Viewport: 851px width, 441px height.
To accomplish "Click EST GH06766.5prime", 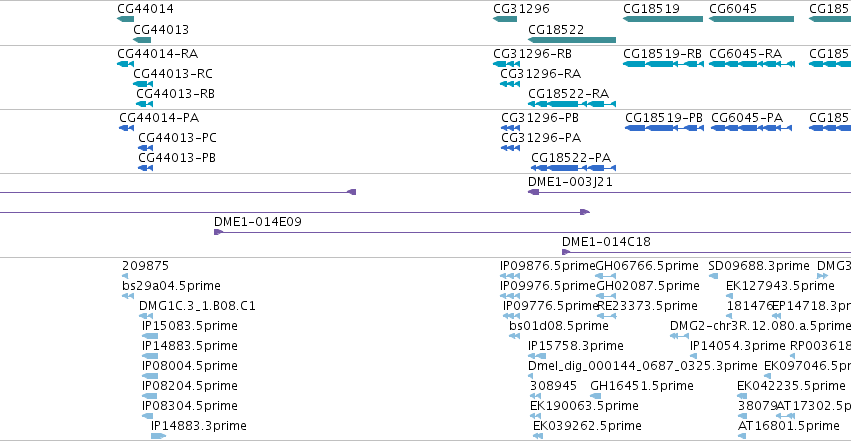I will point(606,276).
